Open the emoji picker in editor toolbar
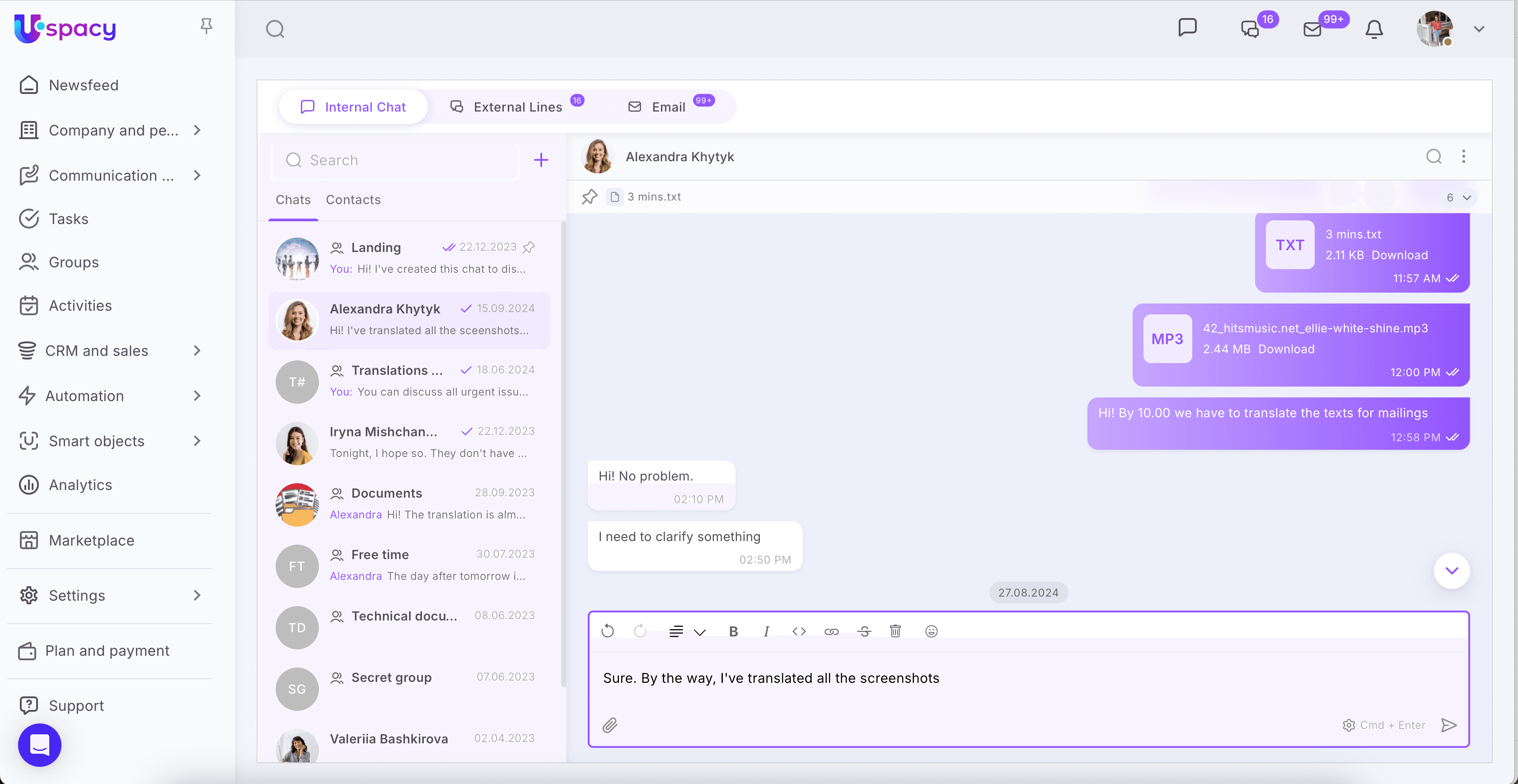This screenshot has height=784, width=1518. (931, 631)
